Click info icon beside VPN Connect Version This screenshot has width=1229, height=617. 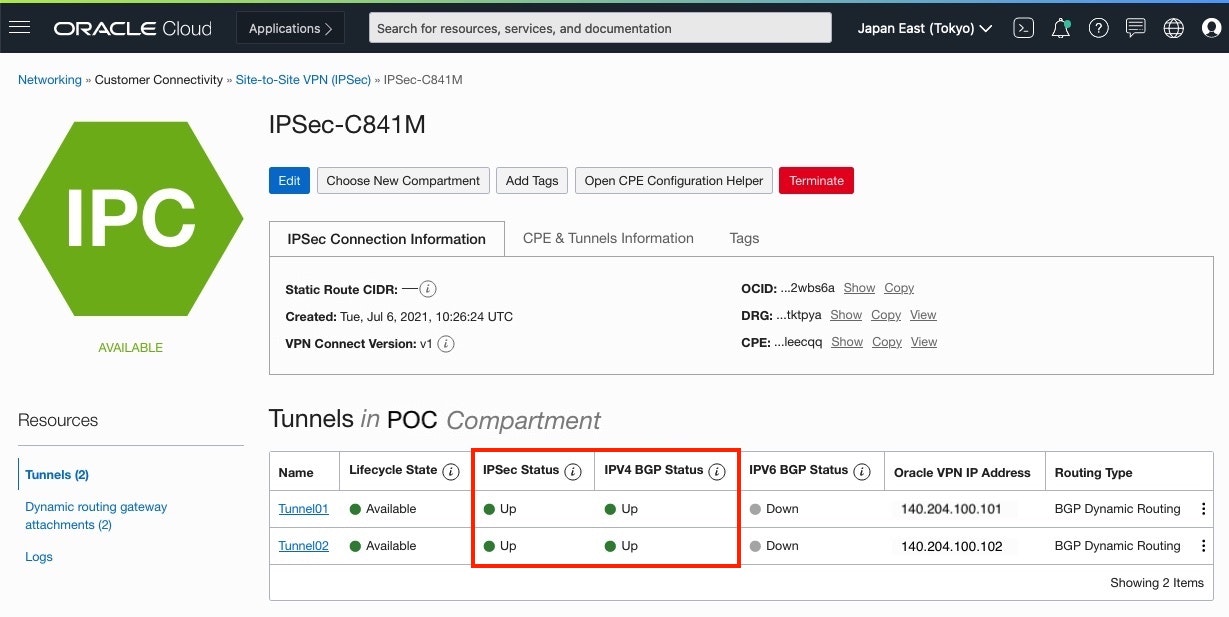click(x=446, y=343)
